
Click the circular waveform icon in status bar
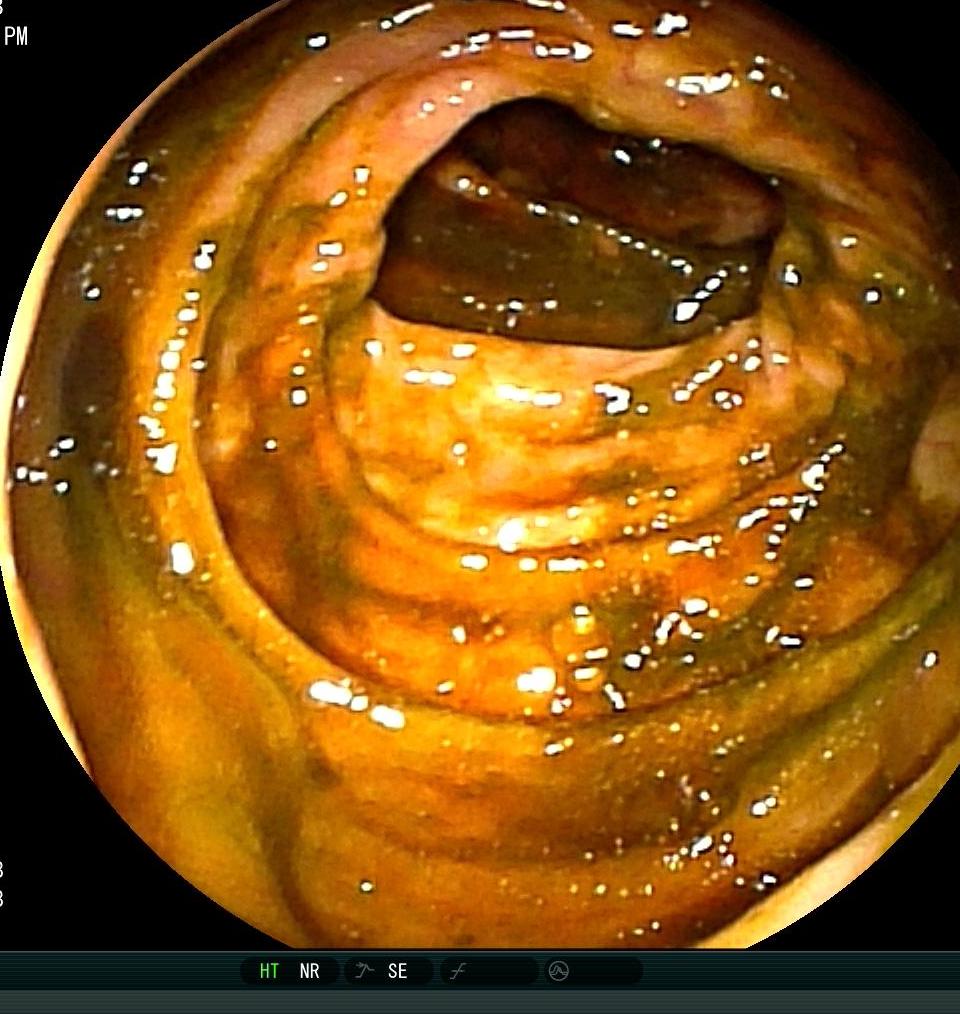[558, 971]
